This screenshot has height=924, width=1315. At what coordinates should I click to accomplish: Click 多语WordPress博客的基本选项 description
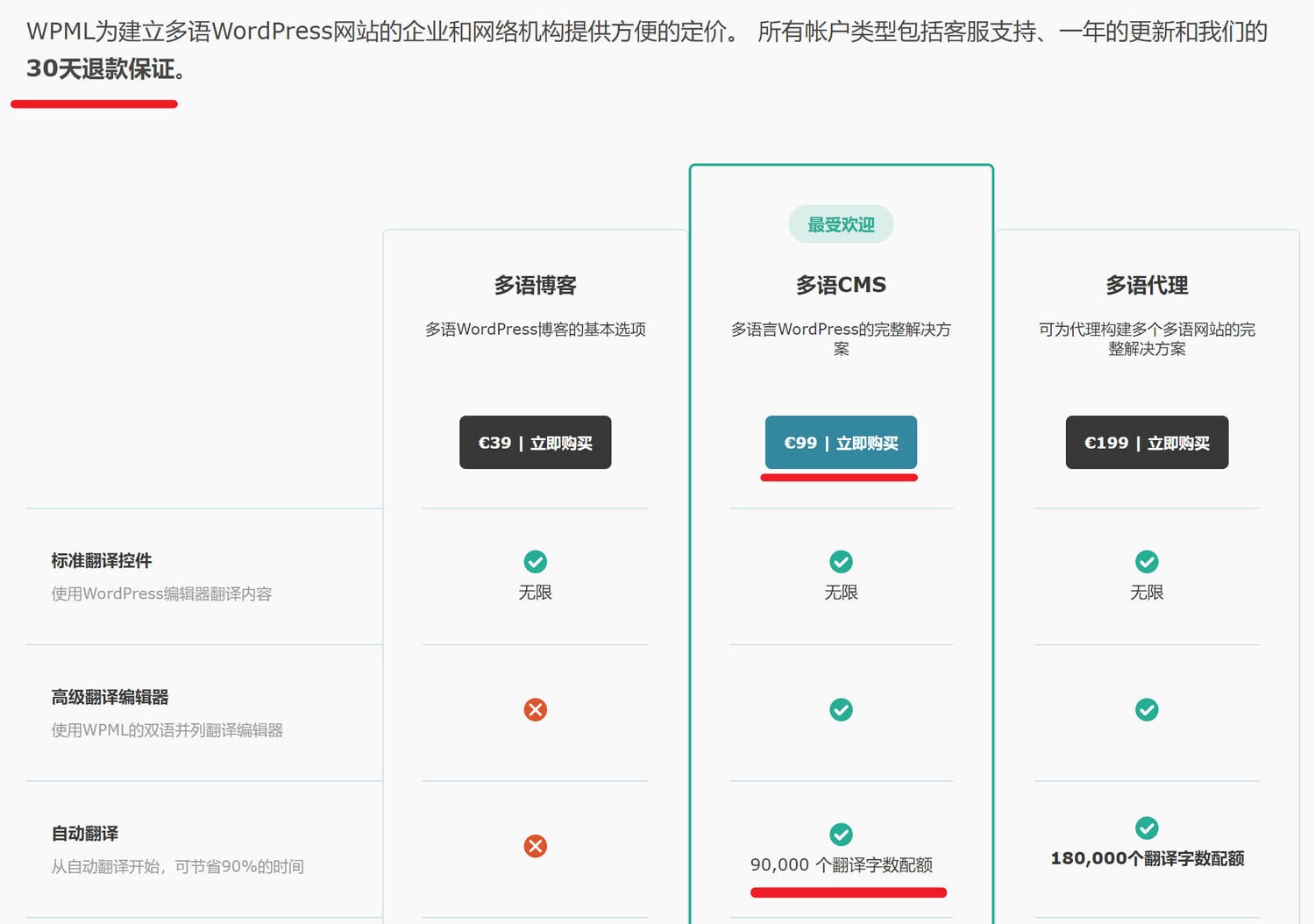click(x=535, y=330)
